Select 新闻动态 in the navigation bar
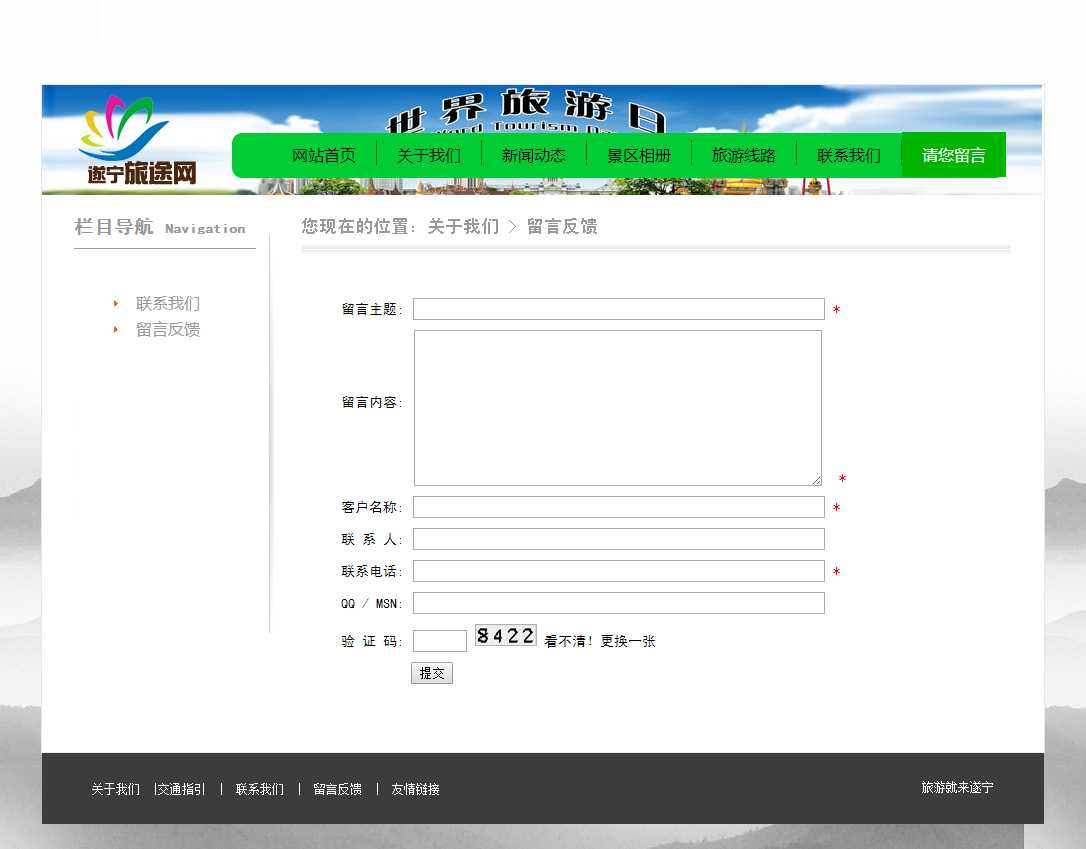1086x849 pixels. point(534,155)
